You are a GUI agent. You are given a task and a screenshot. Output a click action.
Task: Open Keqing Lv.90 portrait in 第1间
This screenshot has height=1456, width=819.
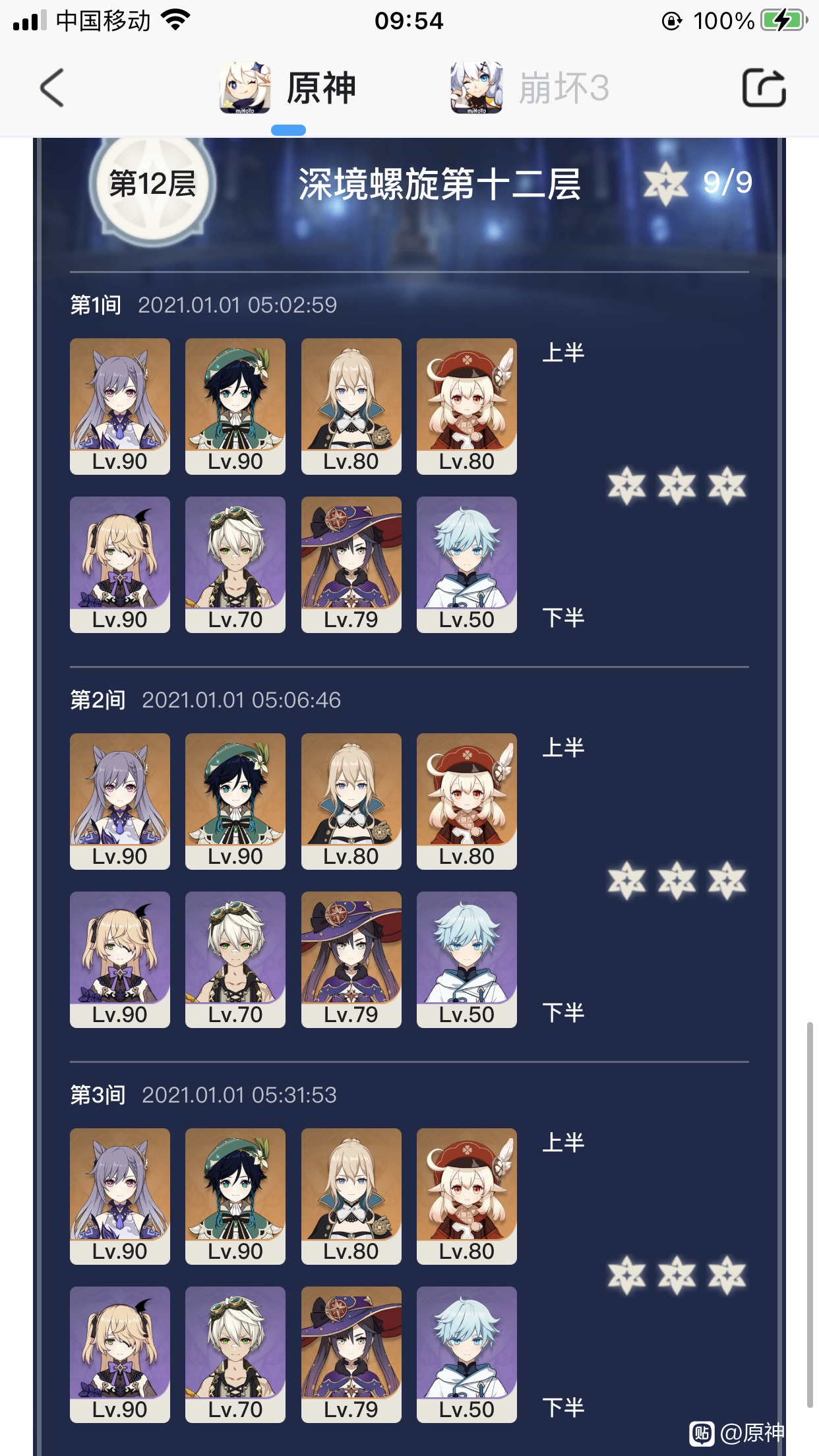coord(120,406)
